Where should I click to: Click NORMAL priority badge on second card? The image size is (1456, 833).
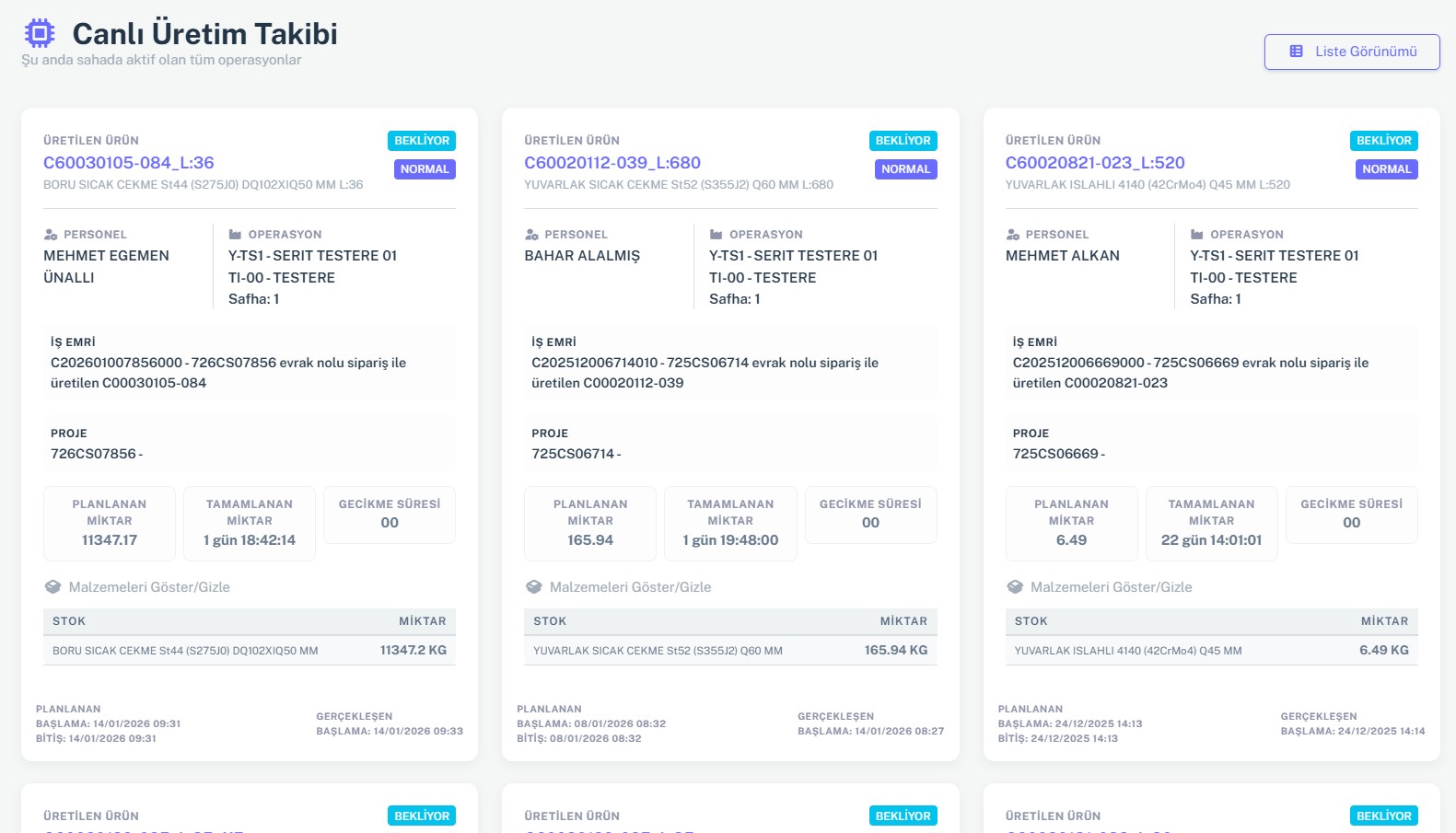coord(905,169)
